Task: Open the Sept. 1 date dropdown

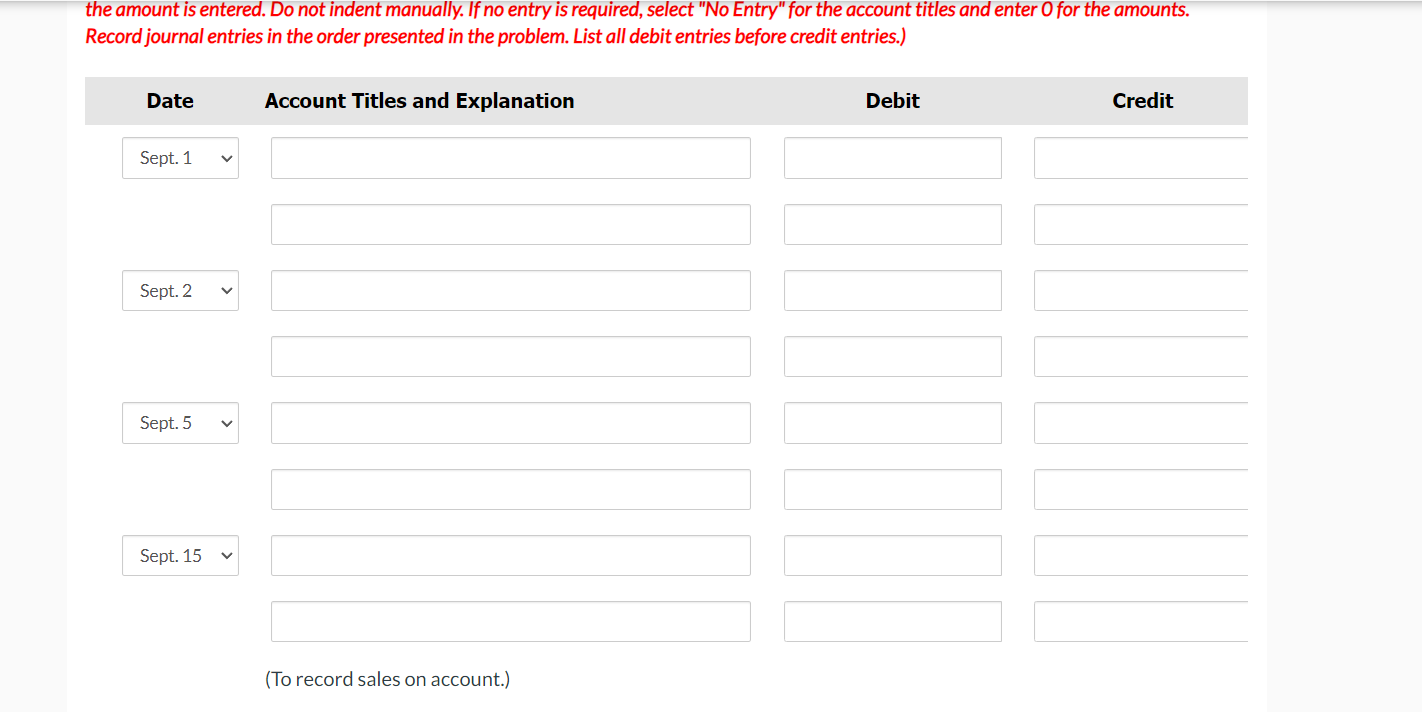Action: [180, 157]
